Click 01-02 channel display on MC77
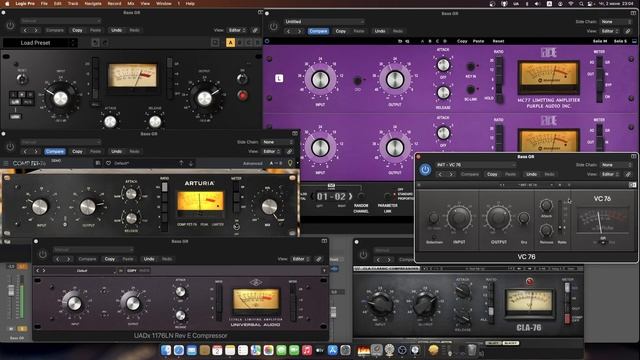640x360 pixels. coord(332,197)
